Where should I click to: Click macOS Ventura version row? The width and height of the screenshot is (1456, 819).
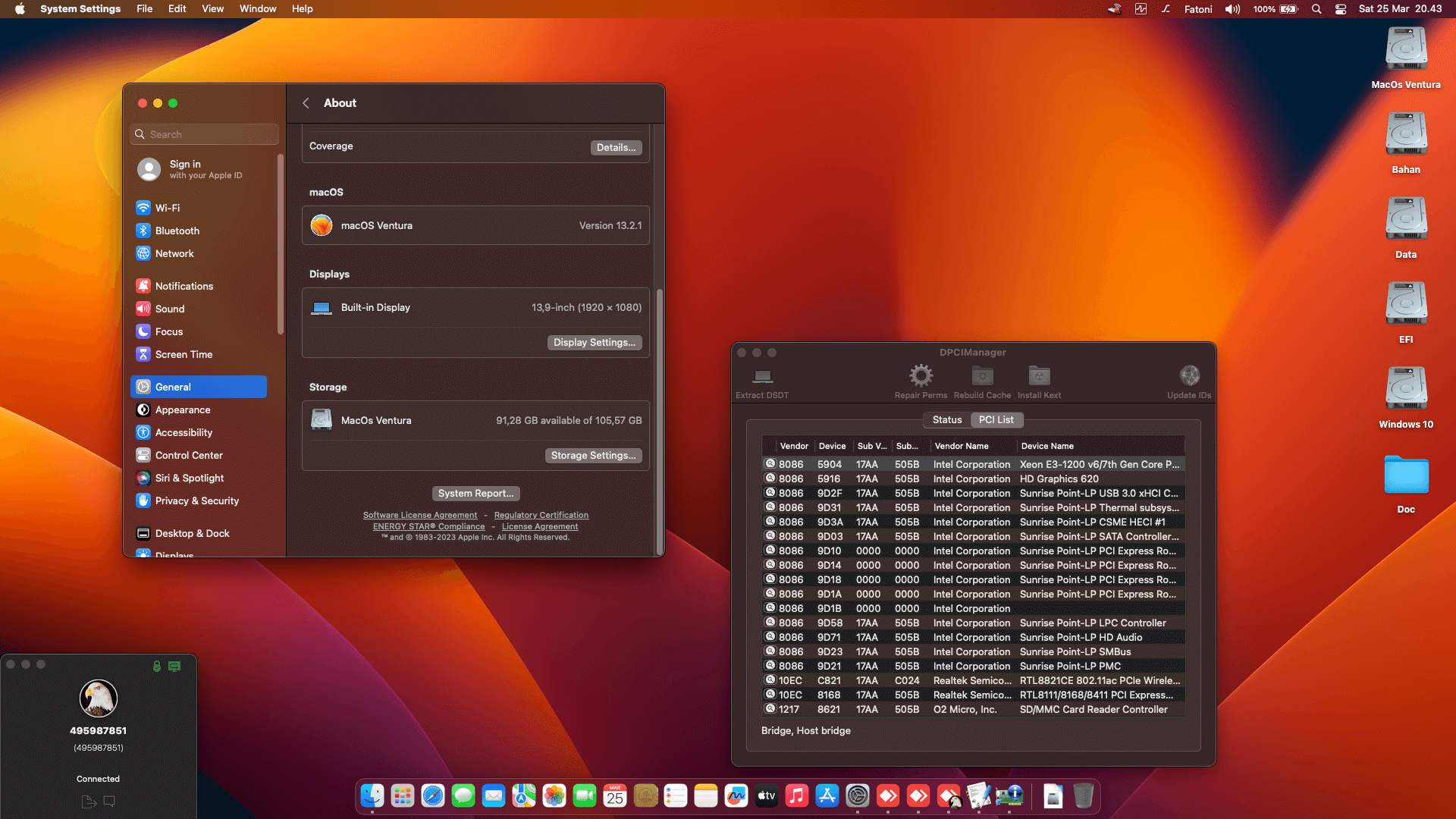[475, 226]
